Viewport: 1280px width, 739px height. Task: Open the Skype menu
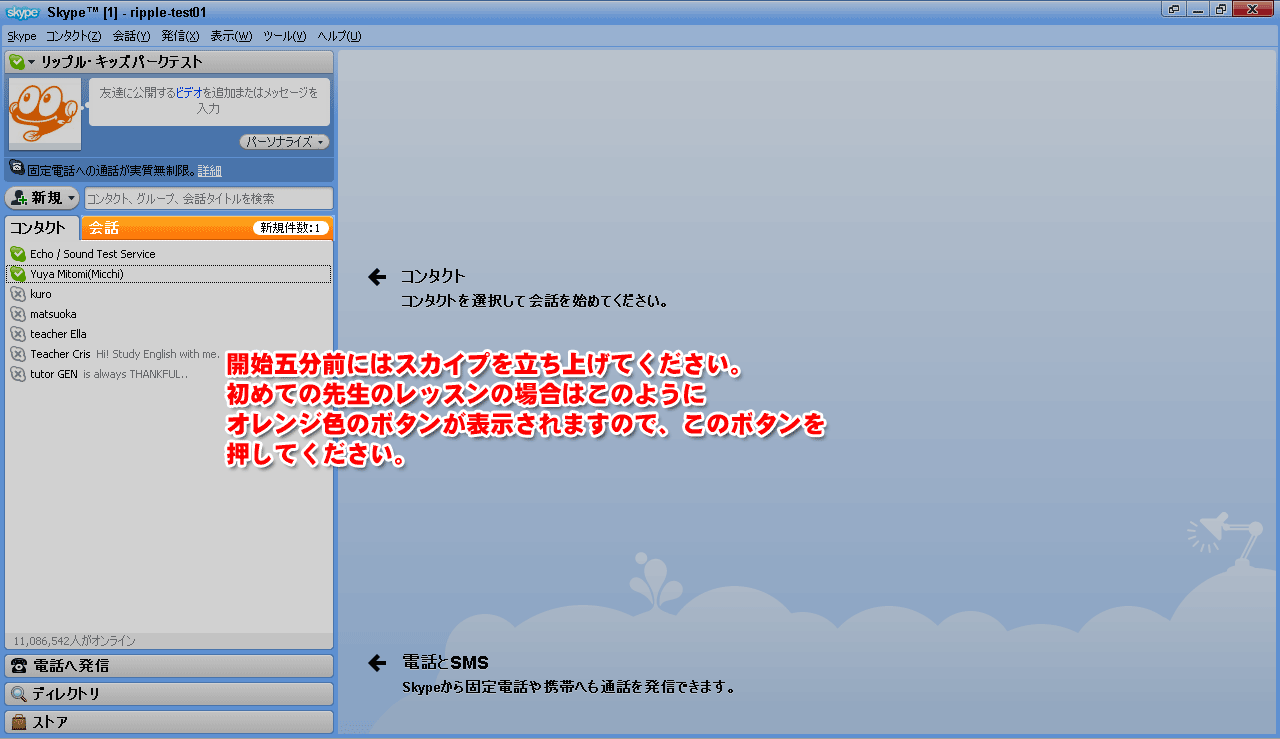pos(21,36)
